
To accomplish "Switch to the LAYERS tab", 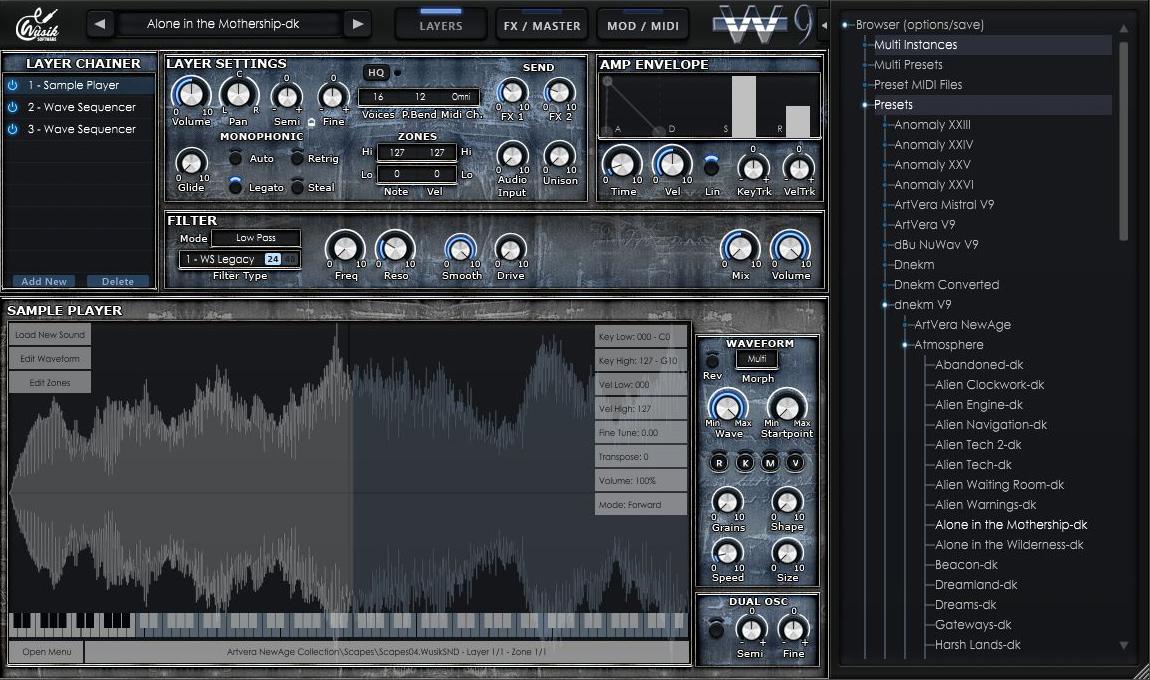I will click(441, 25).
